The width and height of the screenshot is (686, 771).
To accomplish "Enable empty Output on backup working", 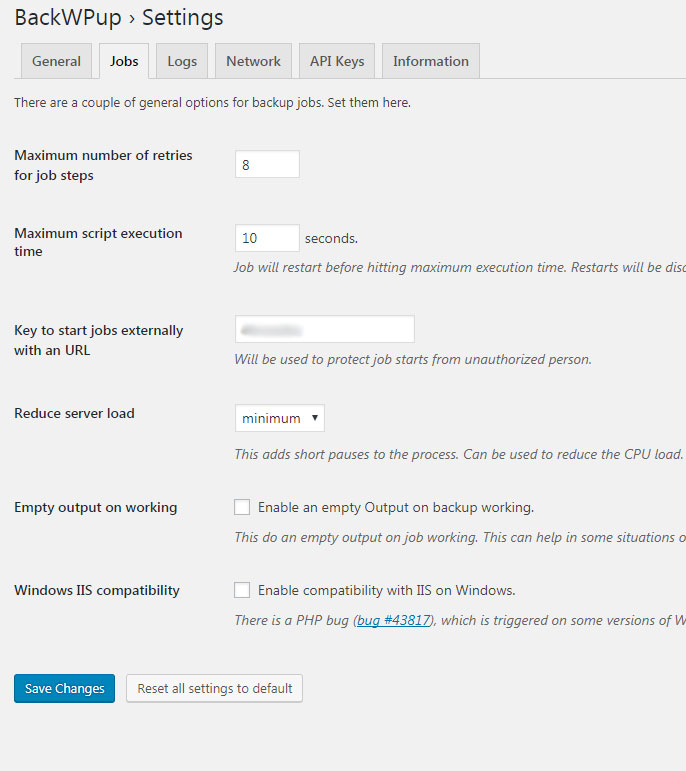I will point(242,507).
